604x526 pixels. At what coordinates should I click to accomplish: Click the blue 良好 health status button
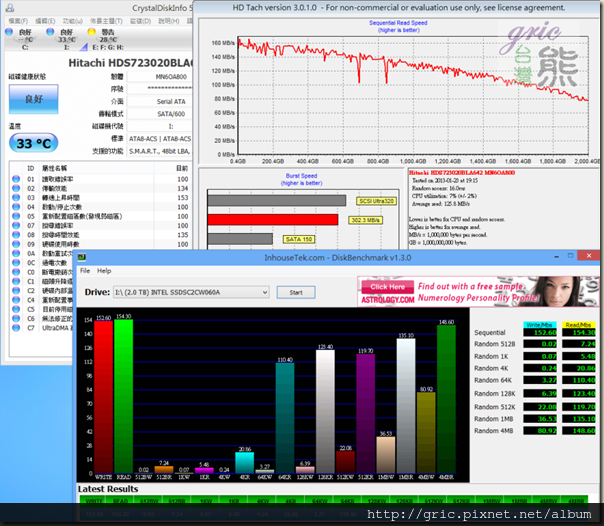(x=34, y=99)
